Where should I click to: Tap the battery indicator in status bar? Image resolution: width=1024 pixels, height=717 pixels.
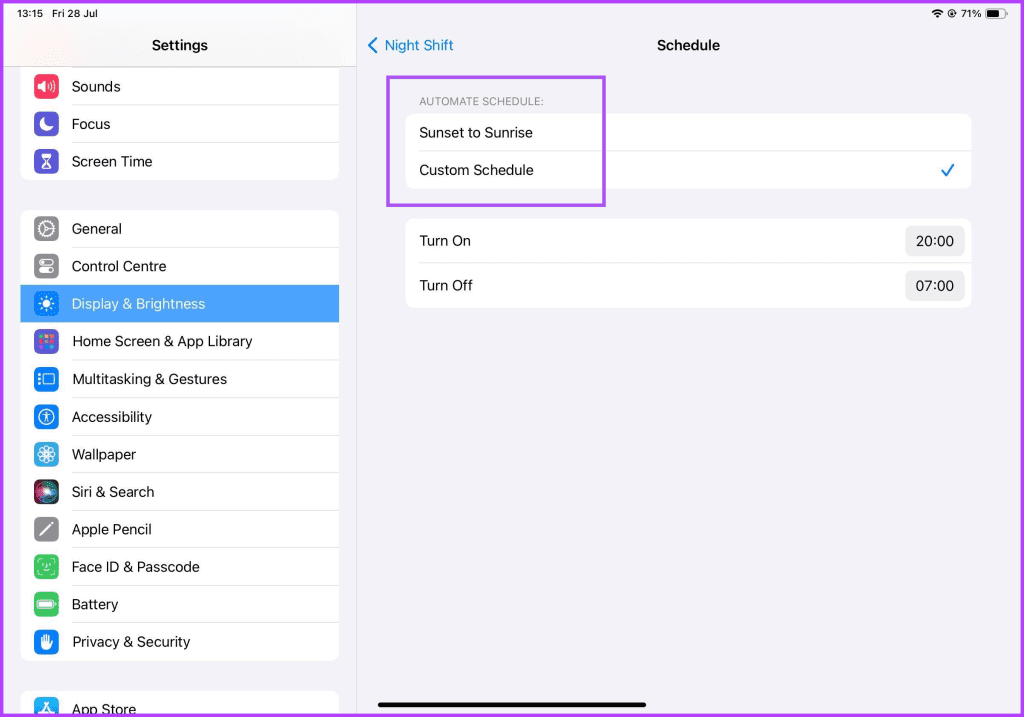click(x=996, y=13)
